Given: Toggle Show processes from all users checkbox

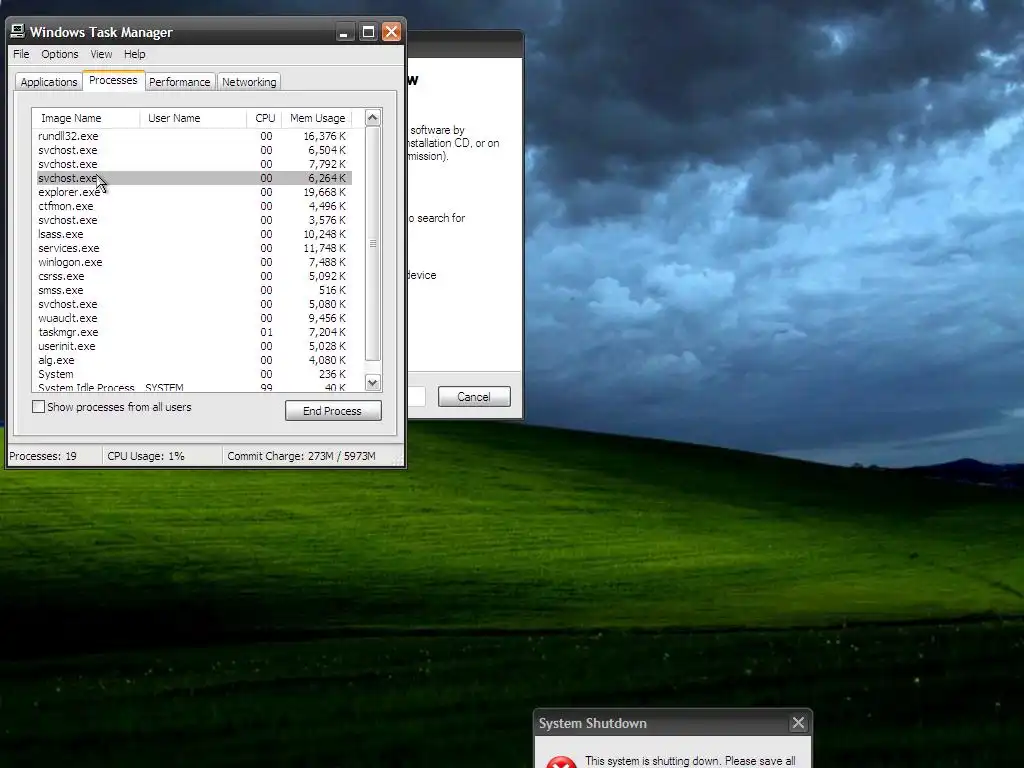Looking at the screenshot, I should tap(39, 407).
